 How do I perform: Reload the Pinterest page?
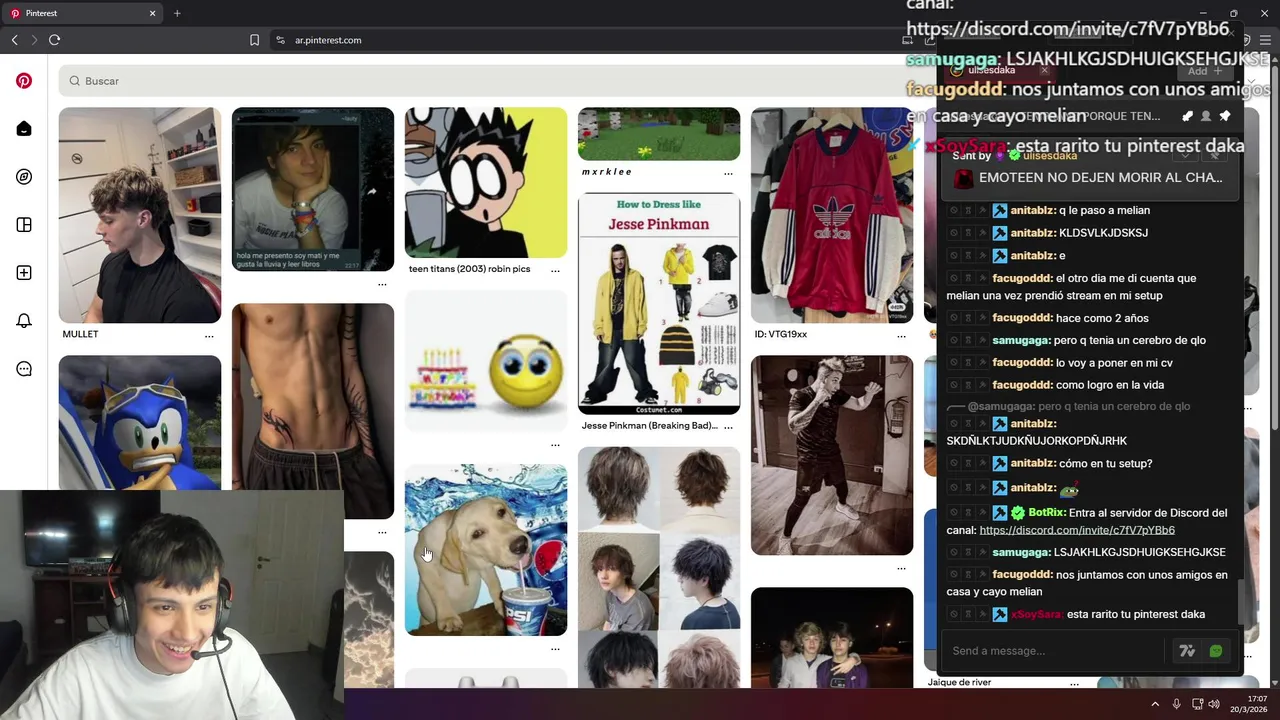click(54, 40)
